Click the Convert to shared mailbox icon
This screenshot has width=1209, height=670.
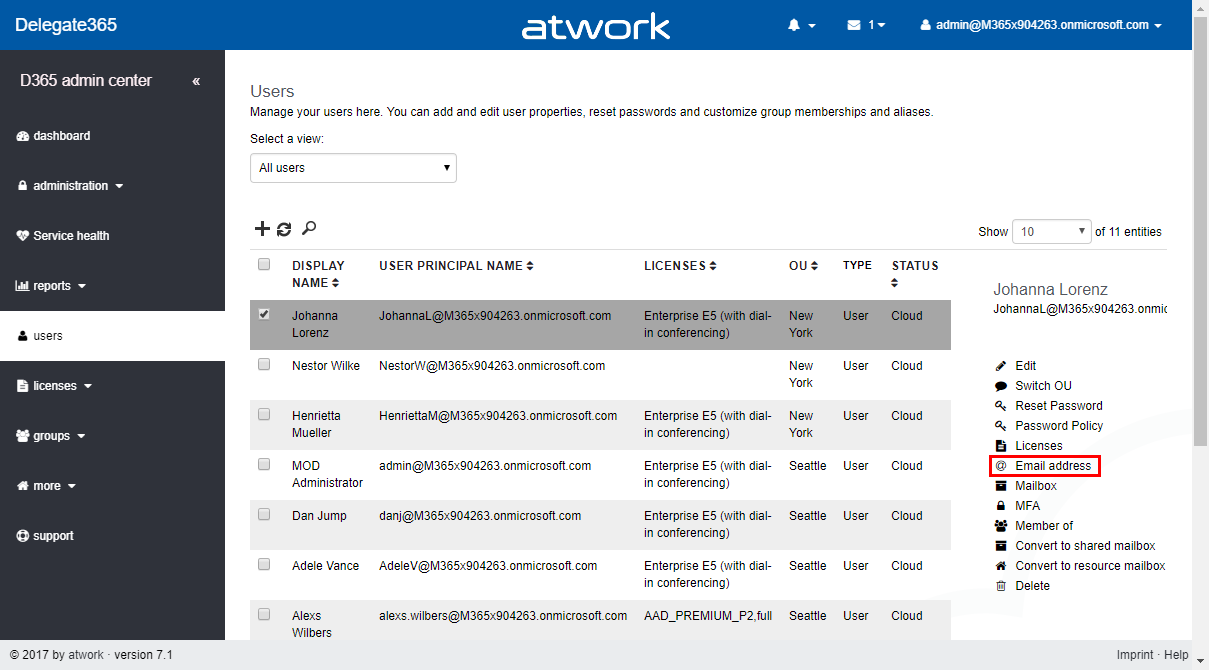coord(1000,546)
